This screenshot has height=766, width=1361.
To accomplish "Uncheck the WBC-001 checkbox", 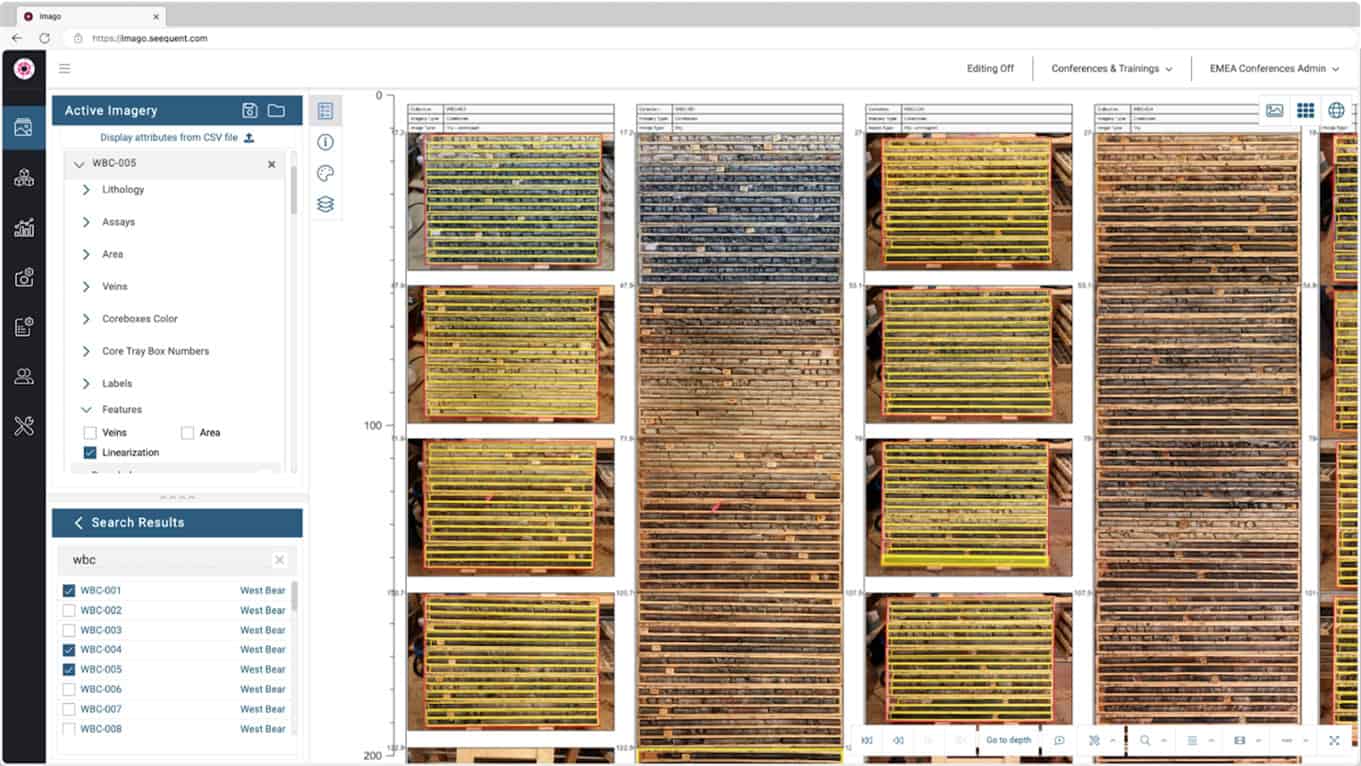I will (x=69, y=591).
